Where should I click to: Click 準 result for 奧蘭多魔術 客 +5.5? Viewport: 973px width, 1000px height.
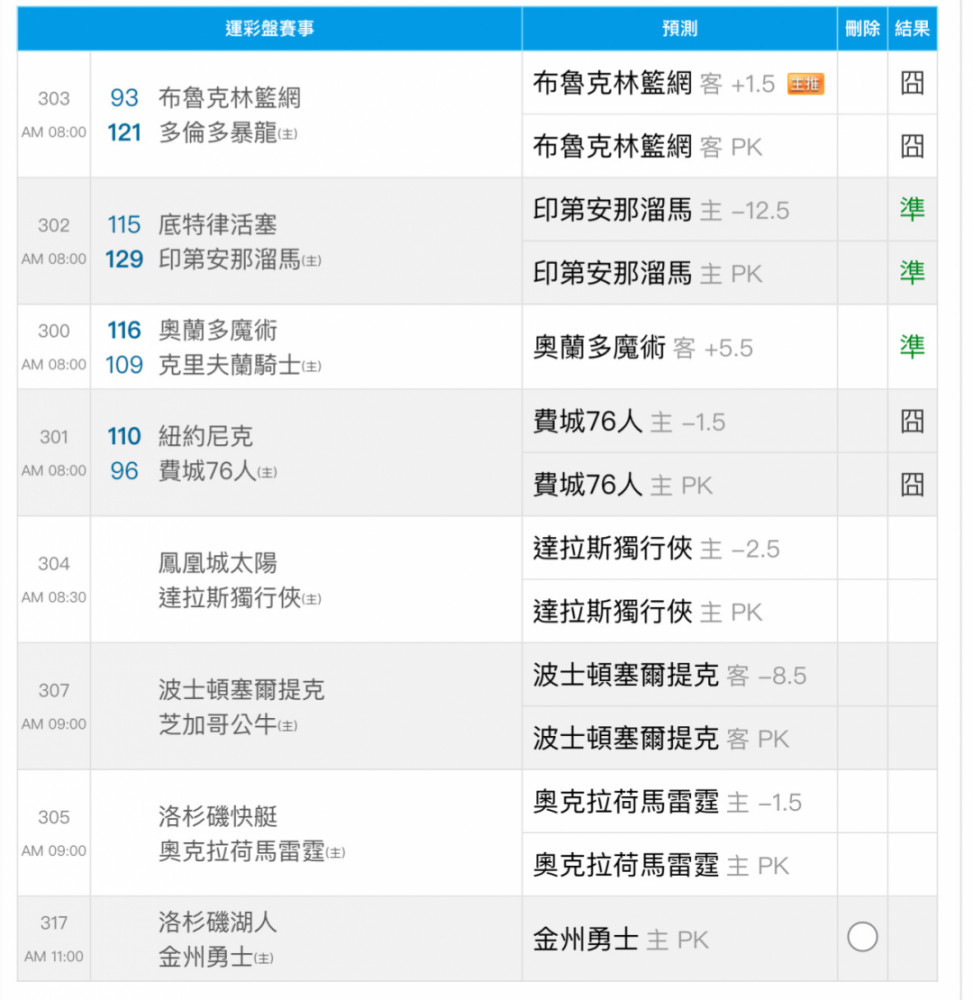click(x=912, y=347)
